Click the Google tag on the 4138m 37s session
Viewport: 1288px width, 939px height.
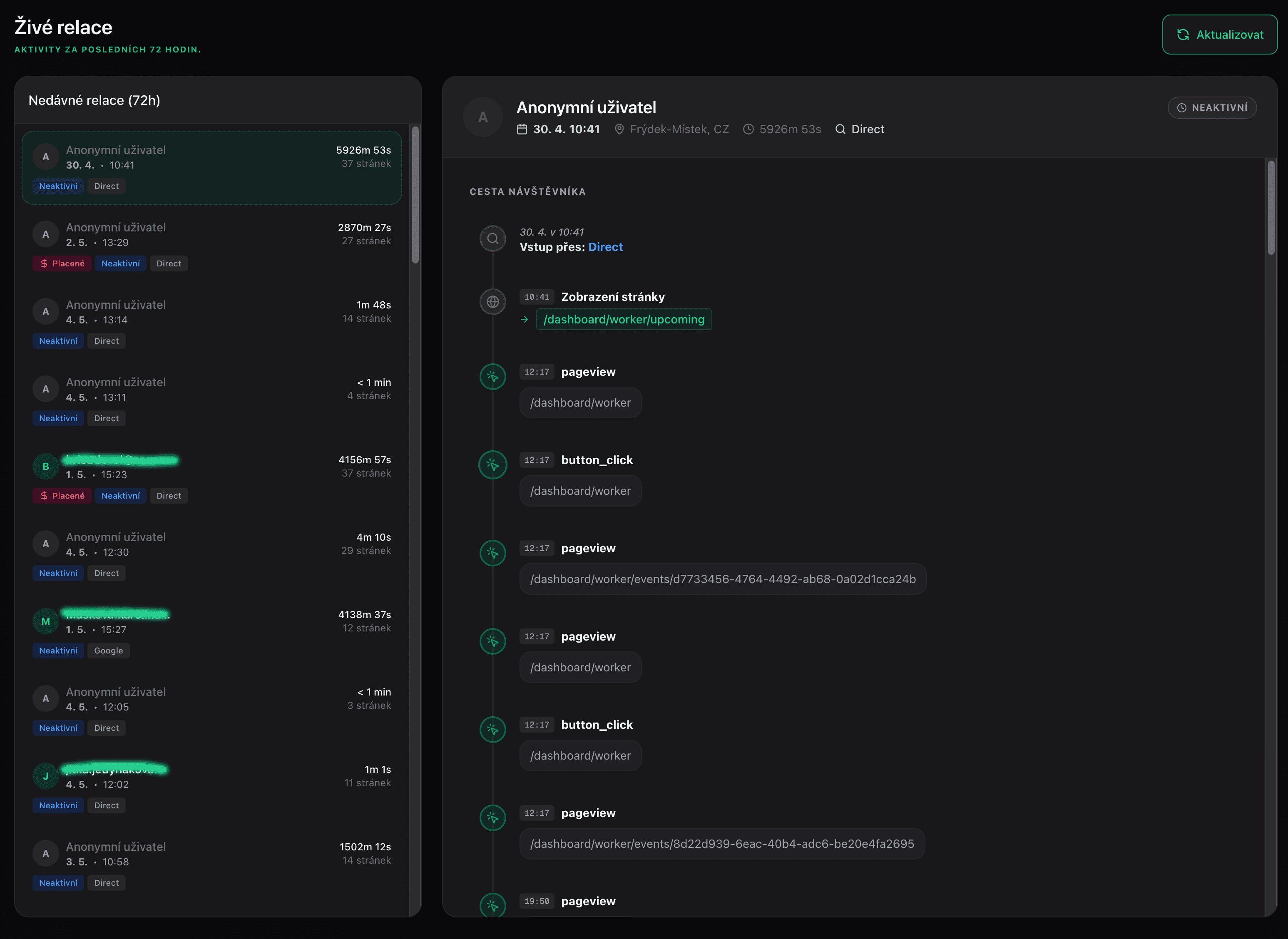click(108, 650)
